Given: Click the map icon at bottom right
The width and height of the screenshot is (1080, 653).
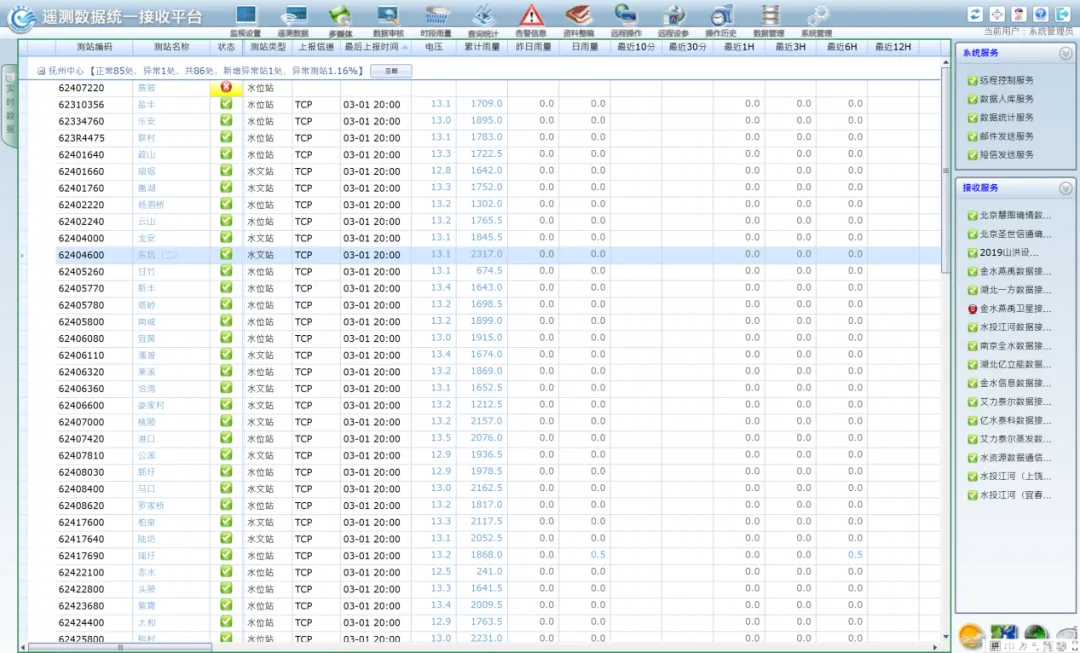Looking at the screenshot, I should pyautogui.click(x=1004, y=634).
